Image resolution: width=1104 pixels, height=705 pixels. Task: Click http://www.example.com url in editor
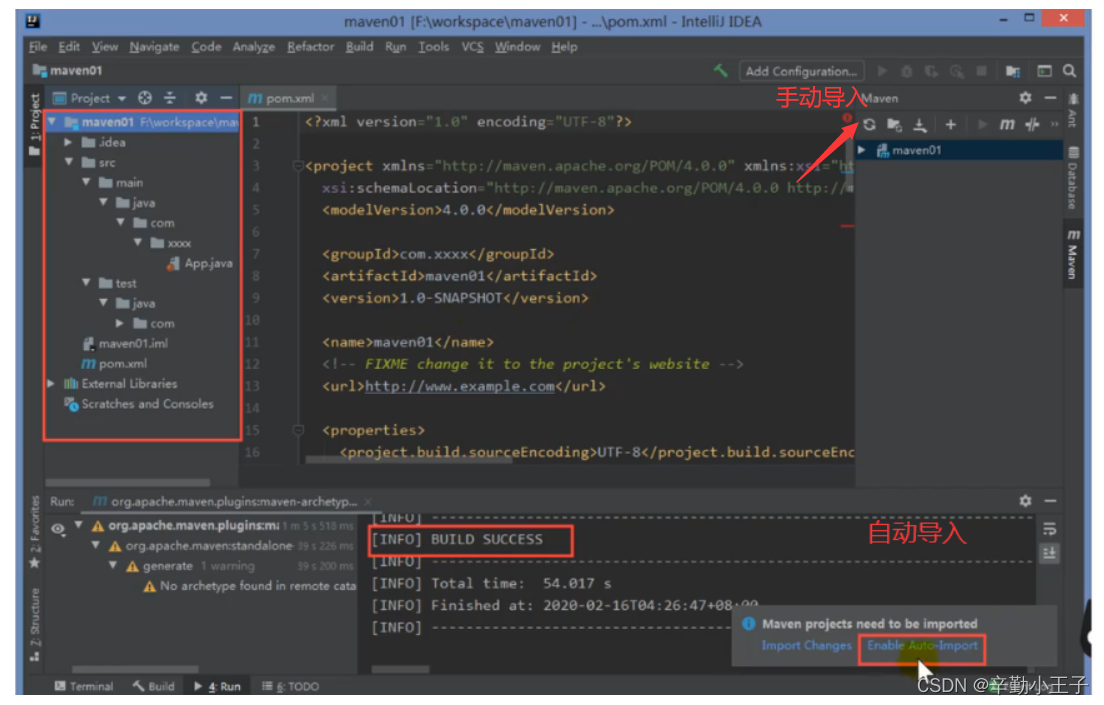pos(460,386)
